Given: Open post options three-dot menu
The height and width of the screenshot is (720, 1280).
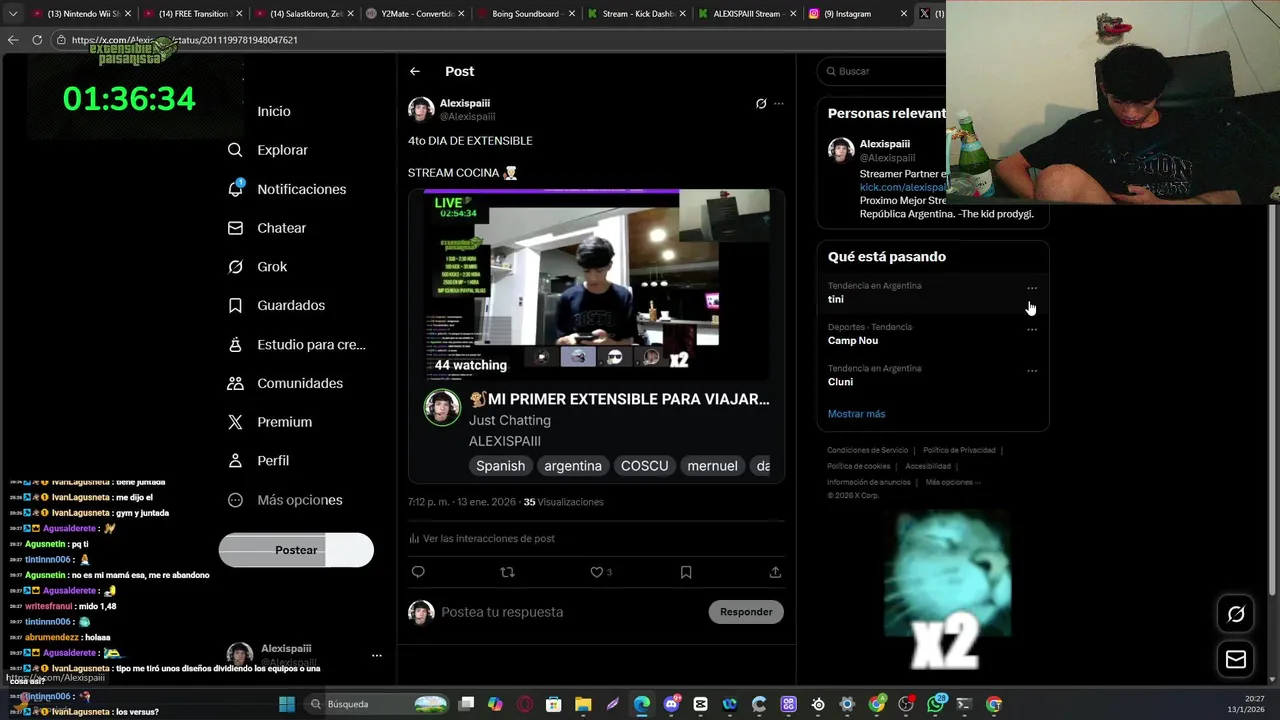Looking at the screenshot, I should tap(779, 103).
